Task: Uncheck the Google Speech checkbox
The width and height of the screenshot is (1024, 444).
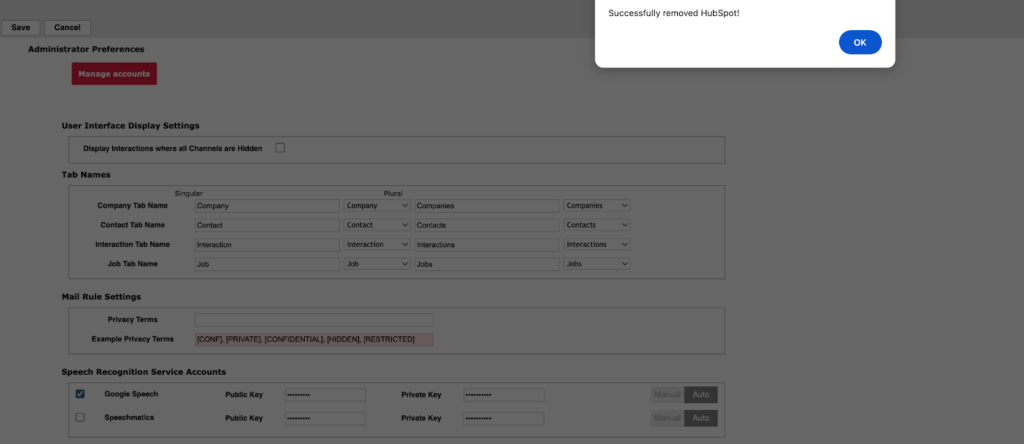Action: pos(80,394)
